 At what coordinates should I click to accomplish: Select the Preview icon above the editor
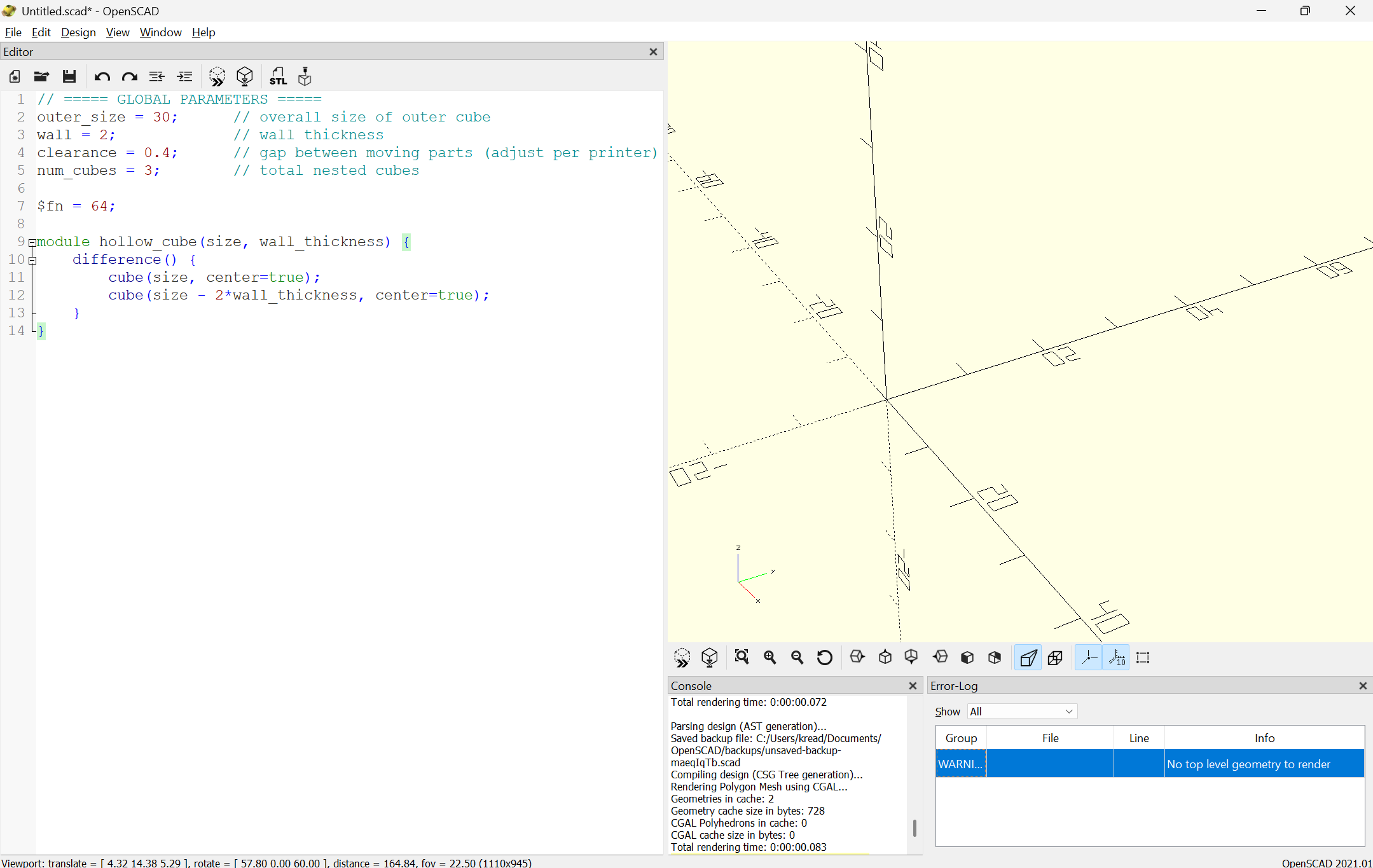(x=217, y=76)
